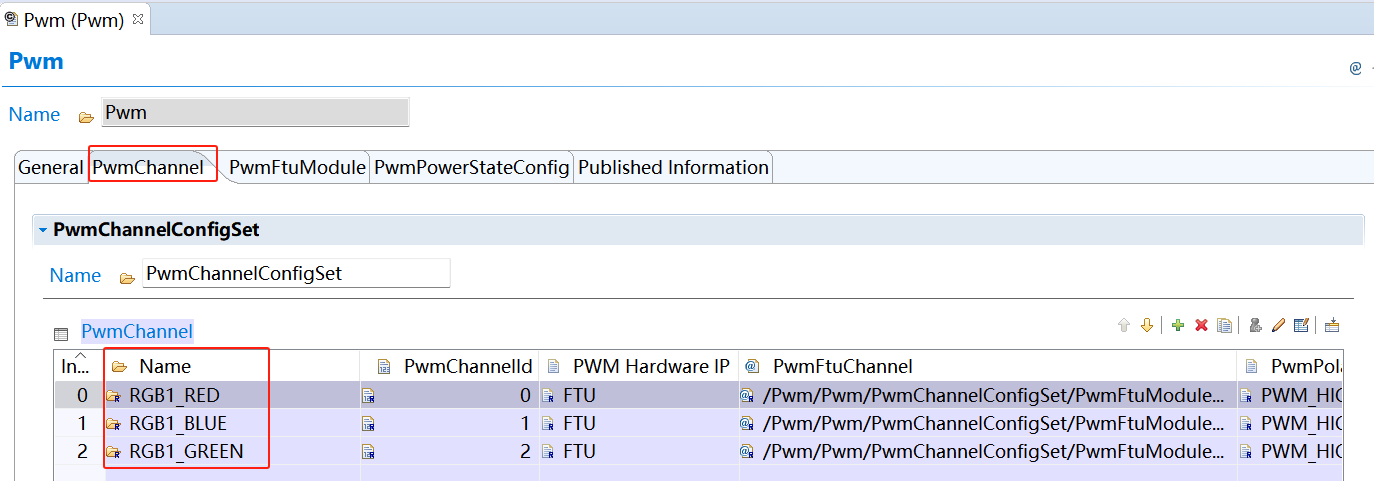This screenshot has width=1374, height=481.
Task: Click the Name column header in table
Action: tap(165, 367)
